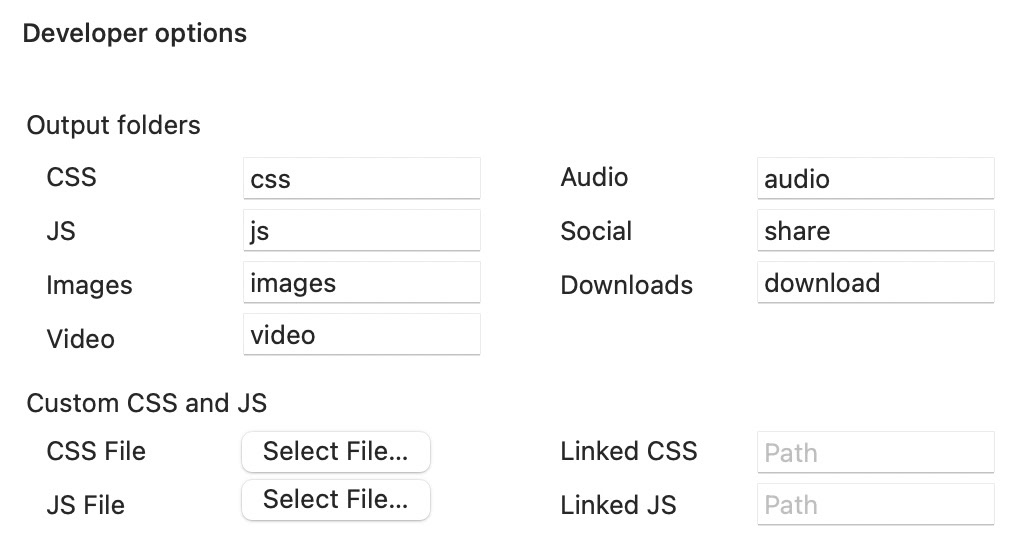Screen dimensions: 1024x548
Task: Click the Social folder field containing 'share'
Action: [875, 231]
